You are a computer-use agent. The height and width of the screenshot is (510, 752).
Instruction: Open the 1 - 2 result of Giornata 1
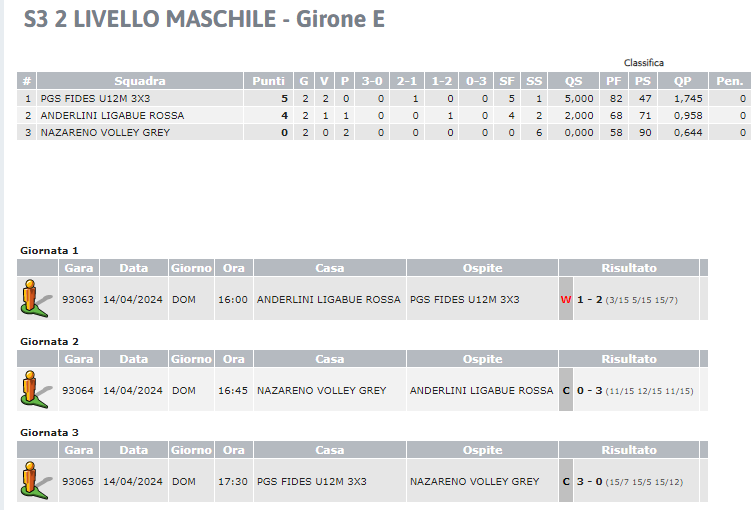589,299
